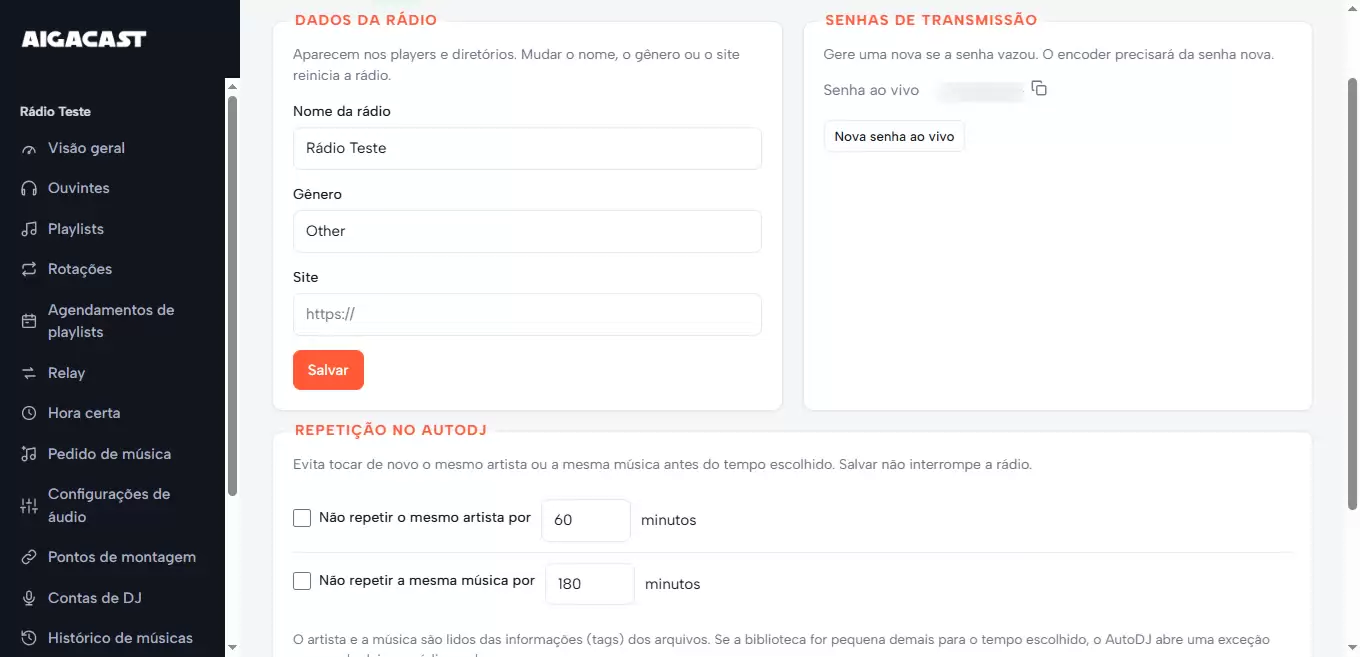Click the REPETIÇÃO NO AUTODJ heading
1360x657 pixels.
point(391,430)
